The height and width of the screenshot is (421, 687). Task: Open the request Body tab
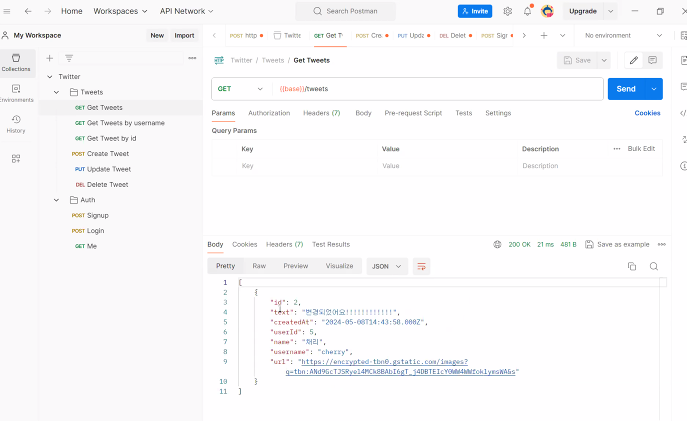coord(363,113)
